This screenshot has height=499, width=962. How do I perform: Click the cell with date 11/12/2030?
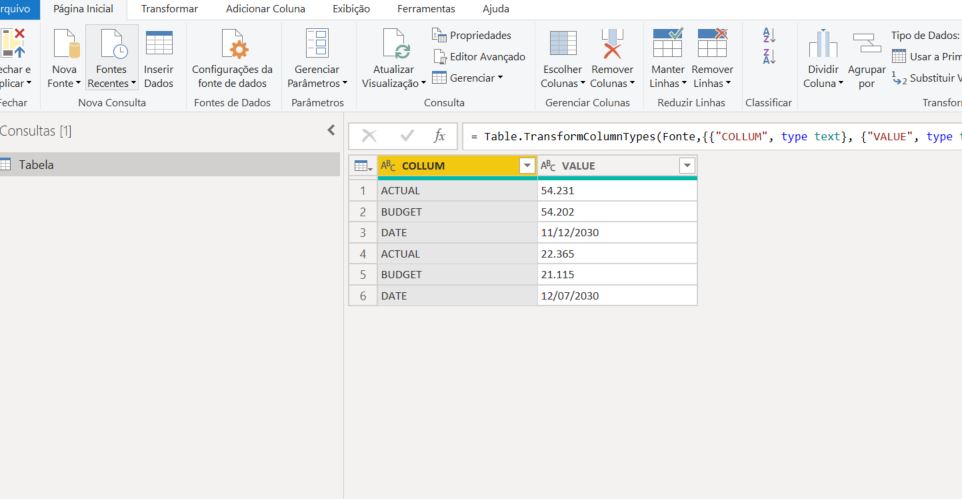pos(617,233)
